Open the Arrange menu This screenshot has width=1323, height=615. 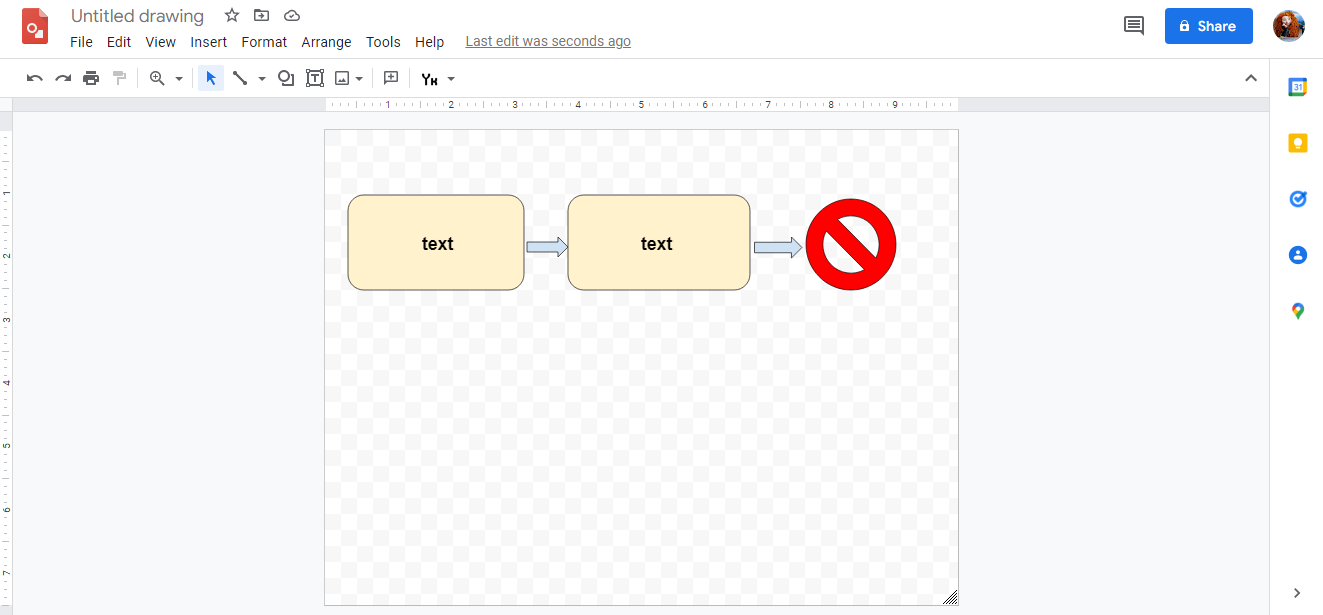326,42
